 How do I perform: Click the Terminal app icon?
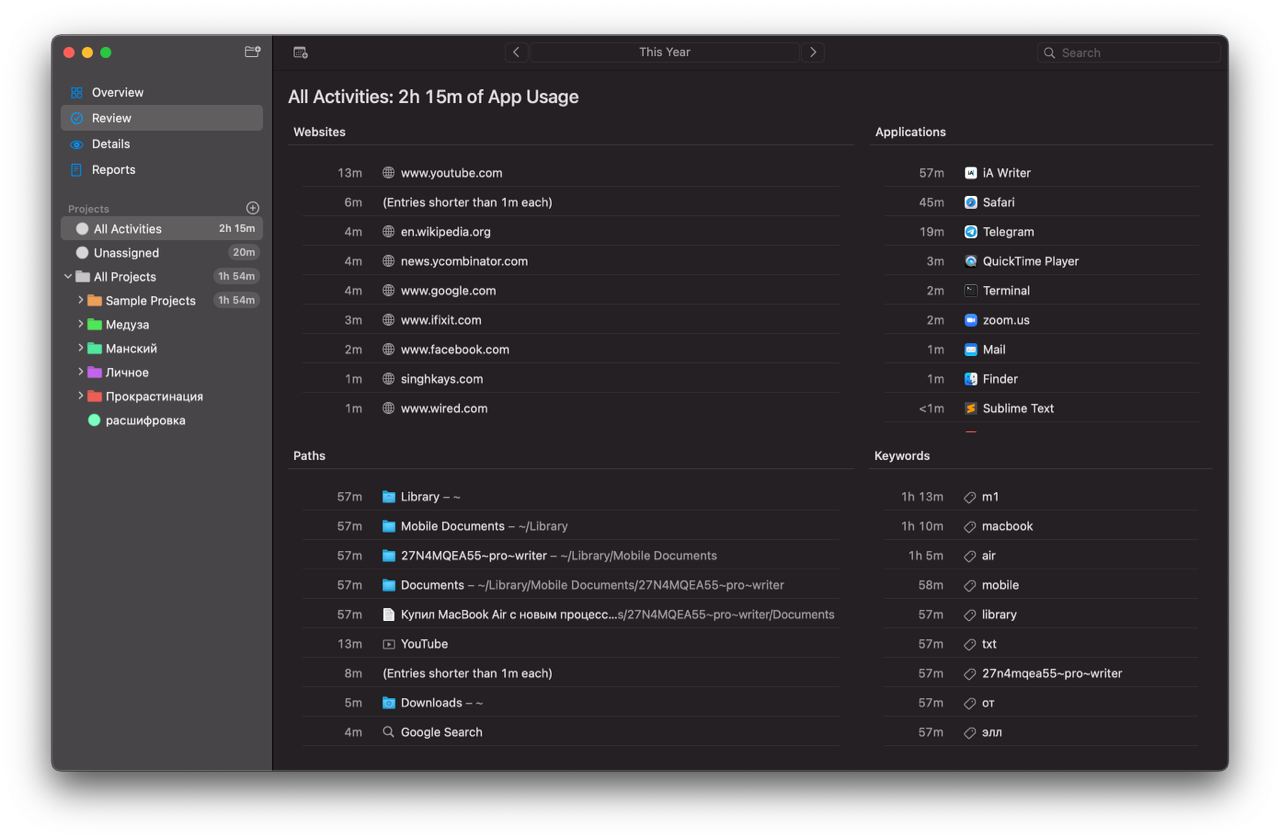970,290
